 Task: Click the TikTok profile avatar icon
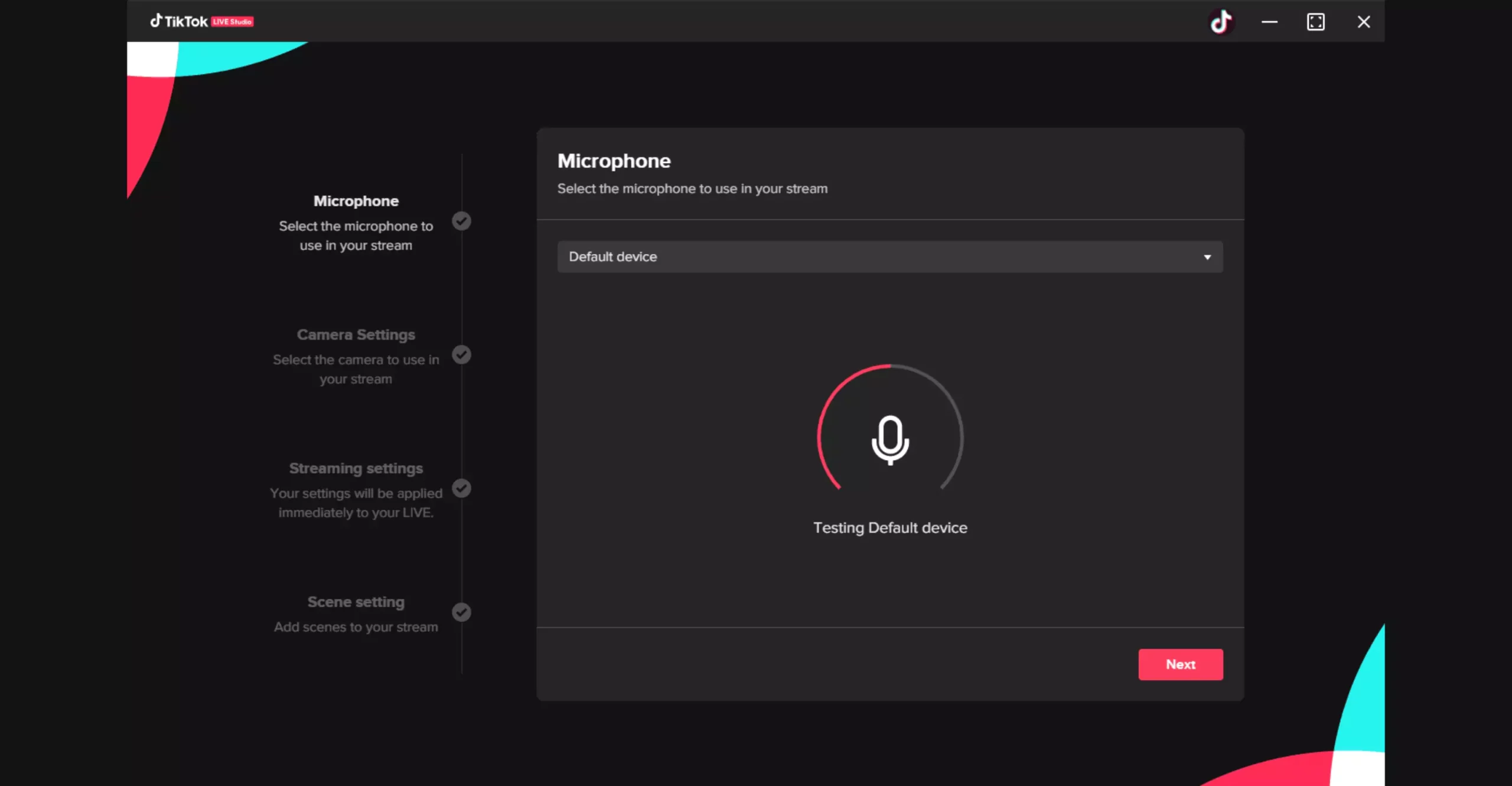pyautogui.click(x=1221, y=22)
